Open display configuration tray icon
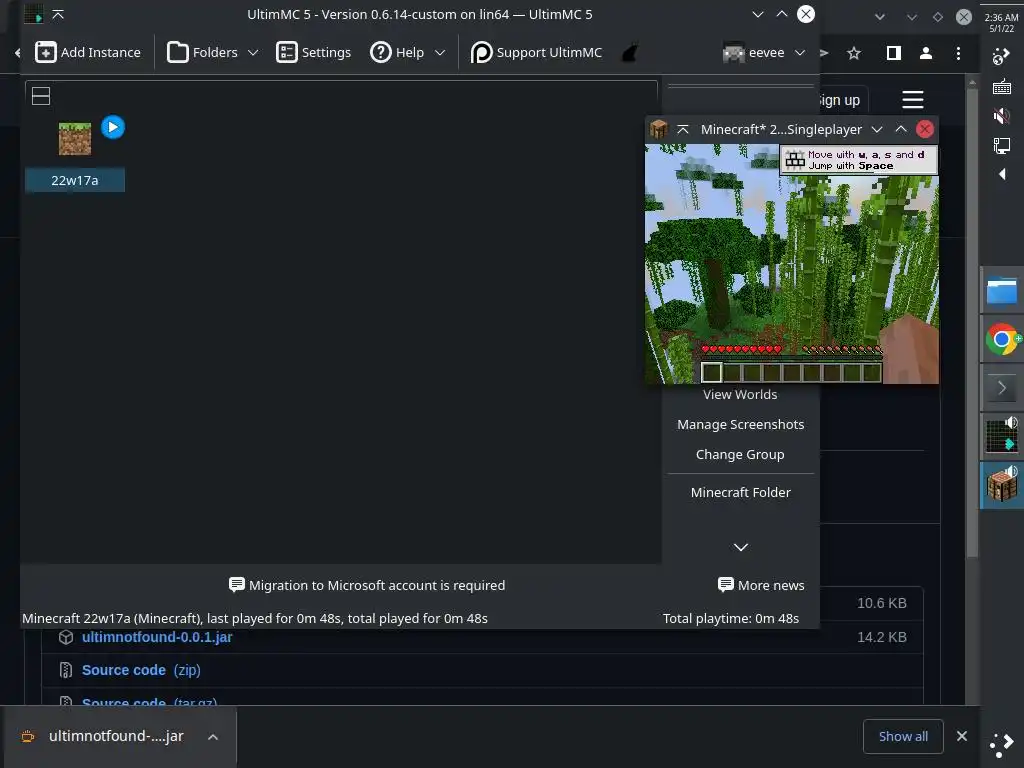Viewport: 1024px width, 768px height. pos(1001,145)
